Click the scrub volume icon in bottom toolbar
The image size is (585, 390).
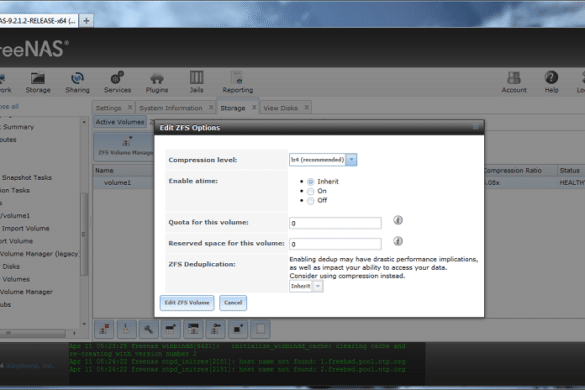126,329
